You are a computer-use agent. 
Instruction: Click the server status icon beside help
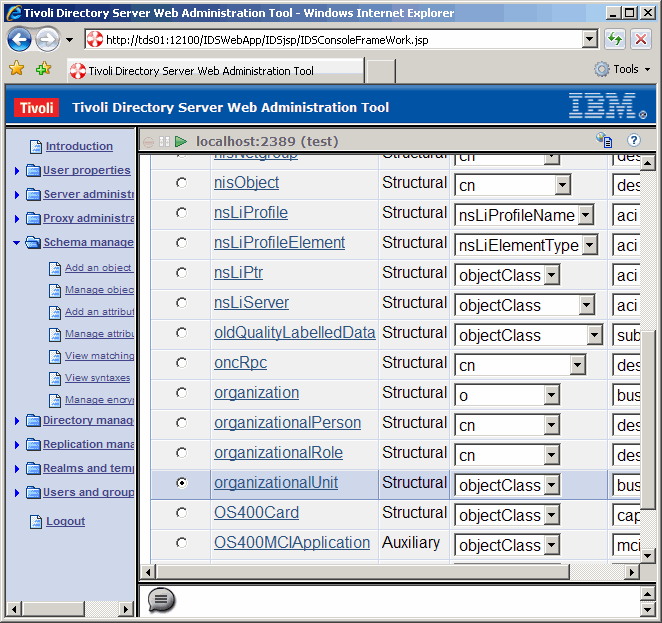coord(604,141)
